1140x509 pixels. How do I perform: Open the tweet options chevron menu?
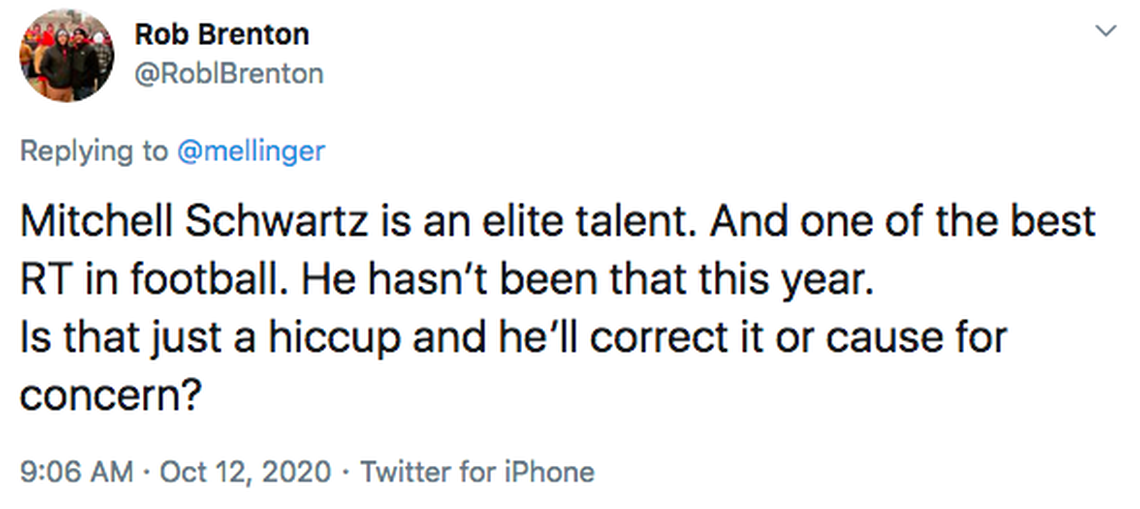click(1105, 32)
